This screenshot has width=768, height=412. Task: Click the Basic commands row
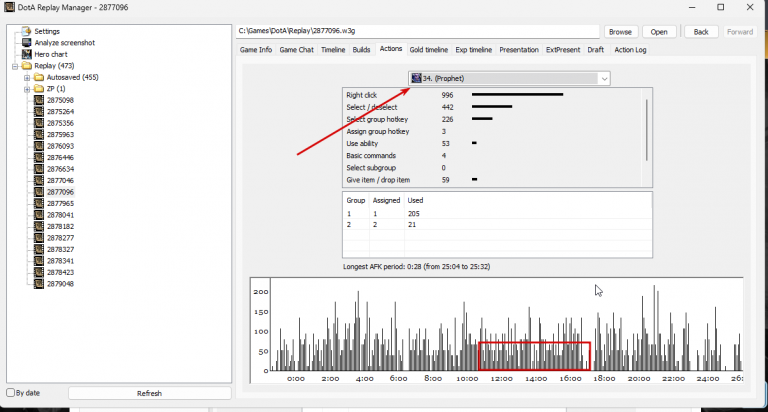tap(492, 155)
